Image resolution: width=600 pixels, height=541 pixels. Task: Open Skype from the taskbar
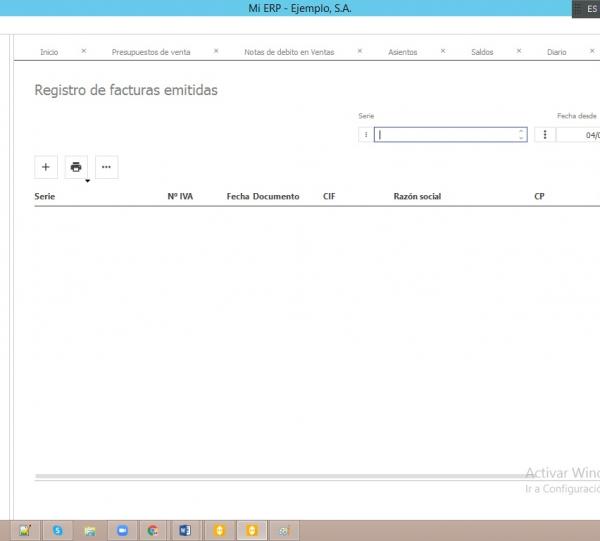(x=58, y=530)
